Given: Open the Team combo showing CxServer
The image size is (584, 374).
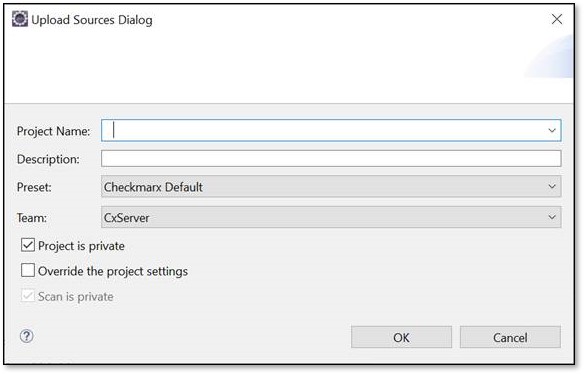Looking at the screenshot, I should pyautogui.click(x=331, y=217).
